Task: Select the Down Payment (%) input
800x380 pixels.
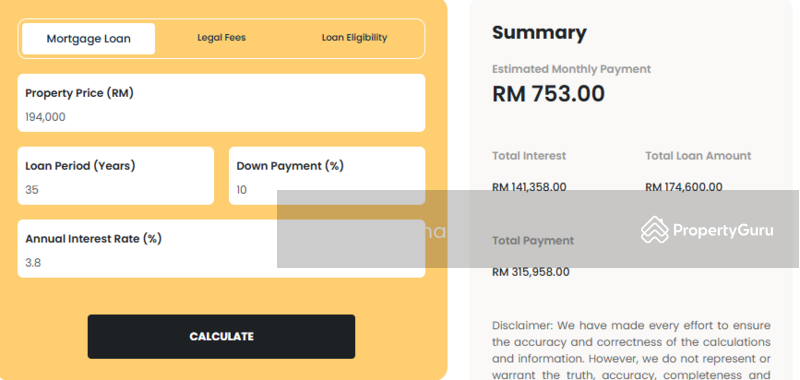Action: 327,176
